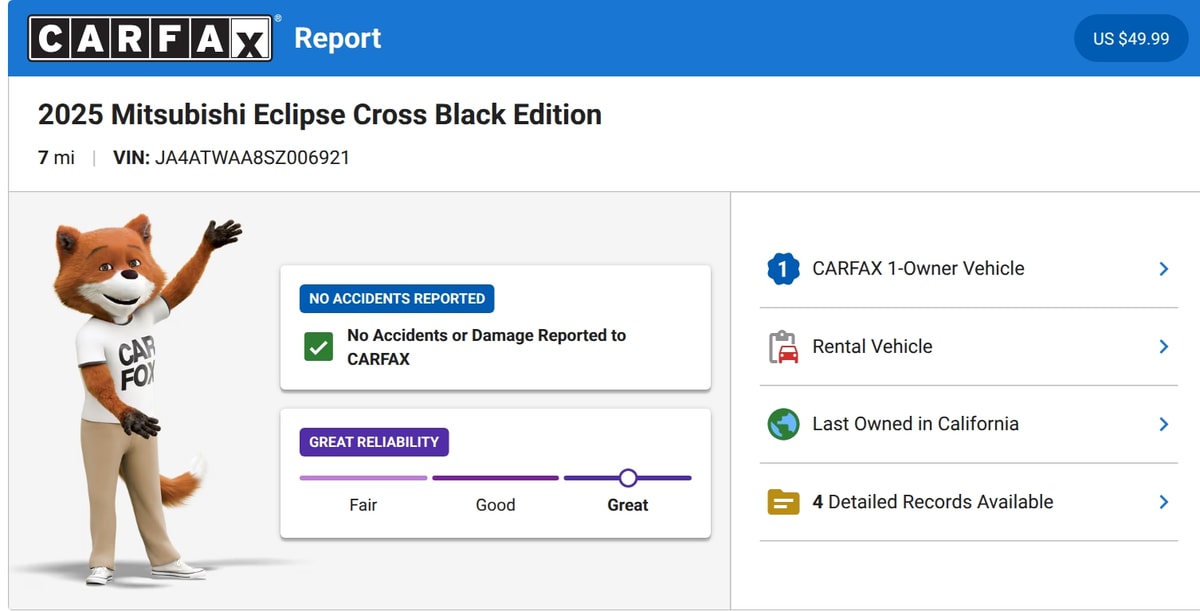Image resolution: width=1200 pixels, height=611 pixels.
Task: Expand the Last Owned in California chevron
Action: point(1163,424)
